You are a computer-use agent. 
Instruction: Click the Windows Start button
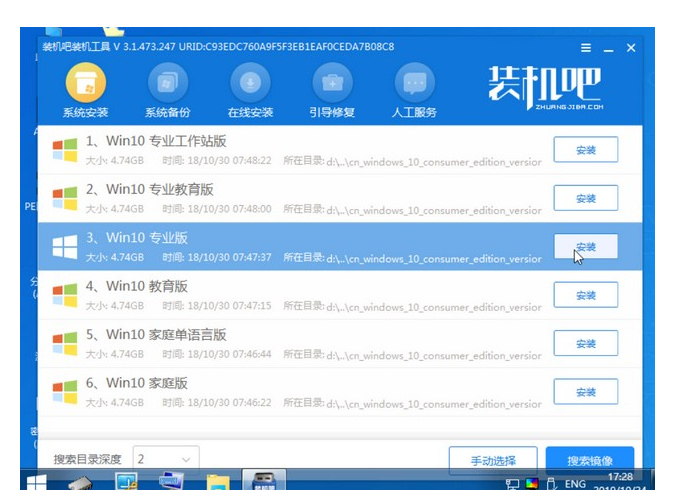tap(36, 485)
